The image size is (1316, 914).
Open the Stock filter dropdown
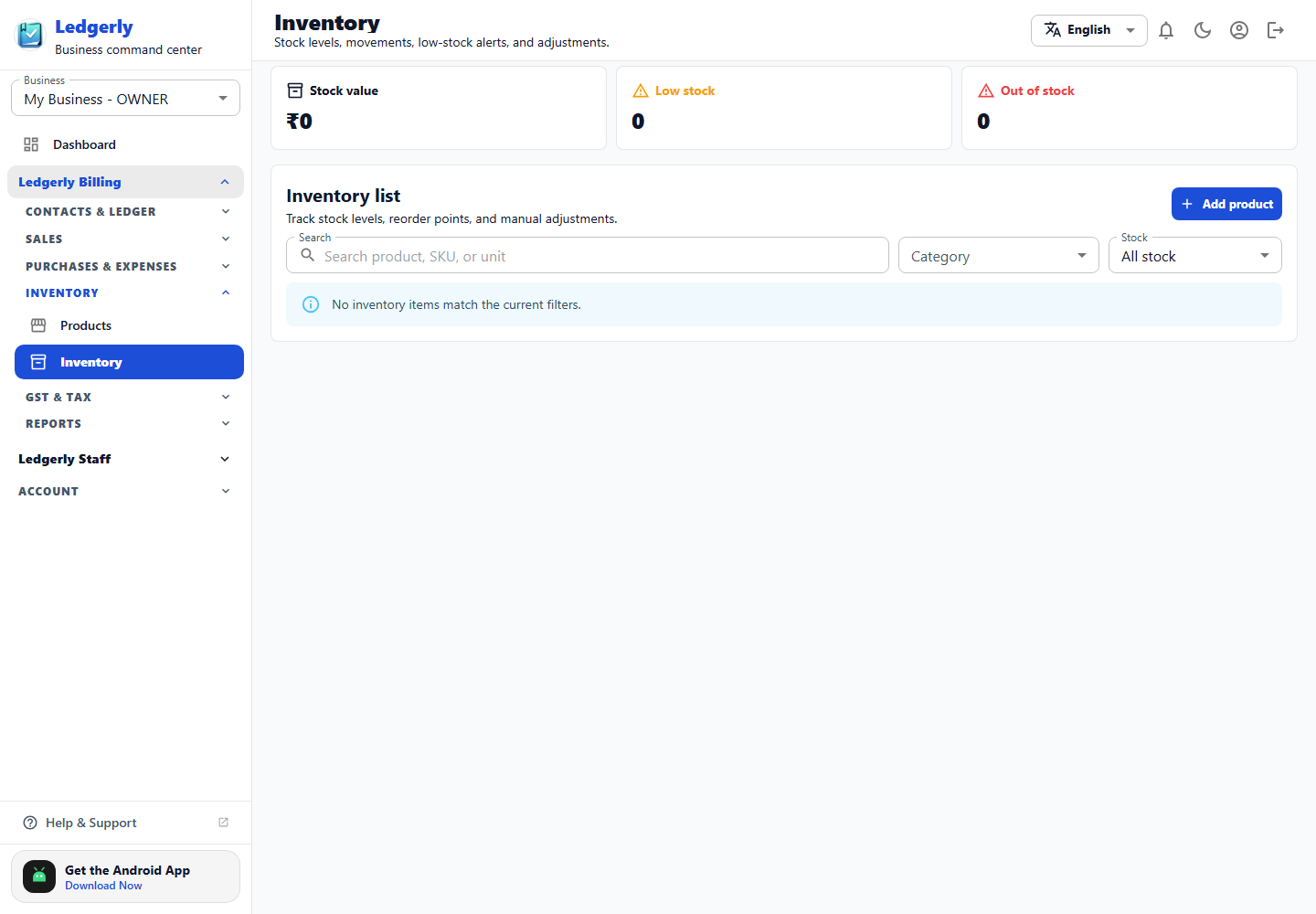[x=1195, y=255]
